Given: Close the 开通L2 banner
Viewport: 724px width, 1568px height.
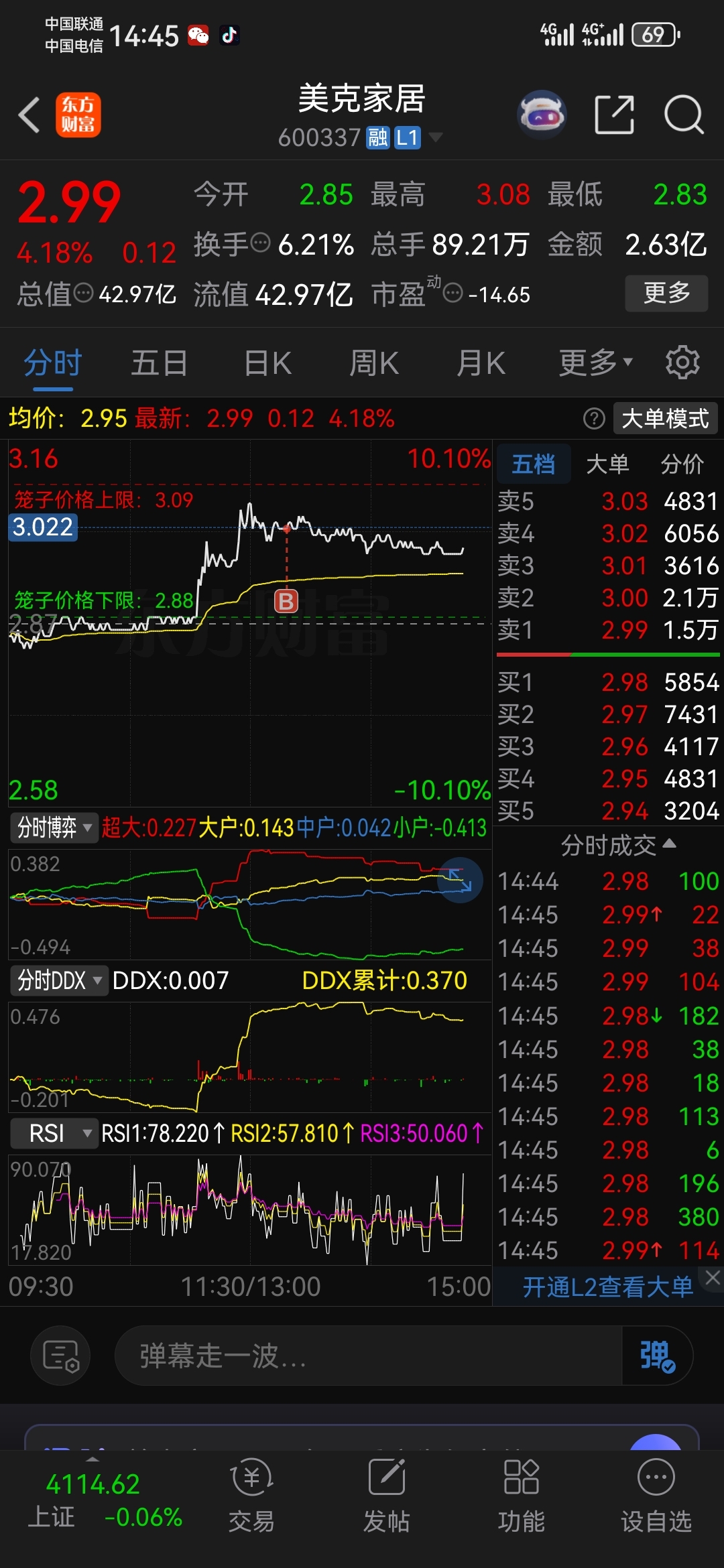Looking at the screenshot, I should click(713, 1277).
